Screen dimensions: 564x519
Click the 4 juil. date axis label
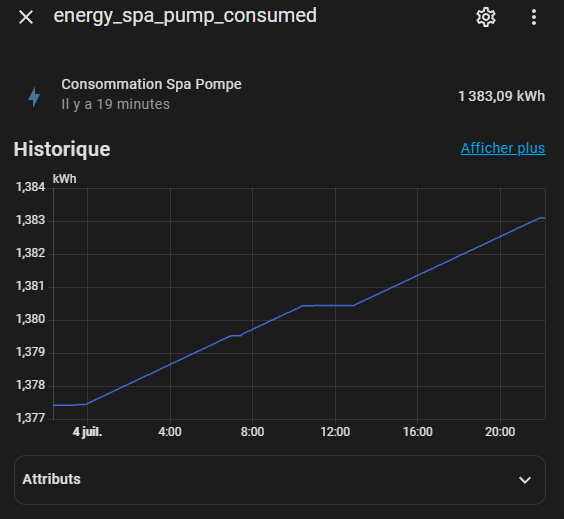87,432
